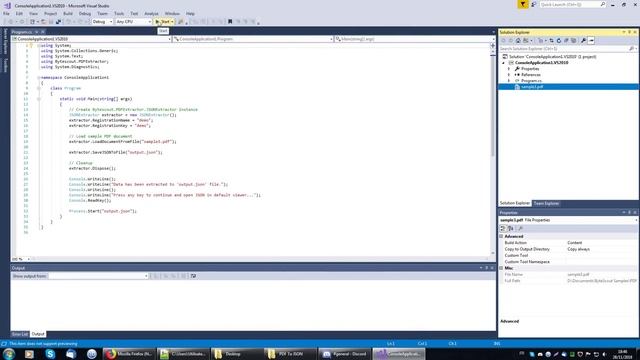640x360 pixels.
Task: Click the Quick Launch search box
Action: 573,4
